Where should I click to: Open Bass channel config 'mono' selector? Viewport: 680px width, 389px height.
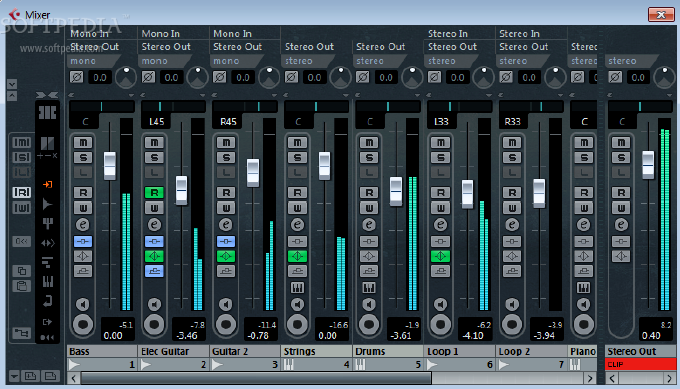[x=92, y=61]
